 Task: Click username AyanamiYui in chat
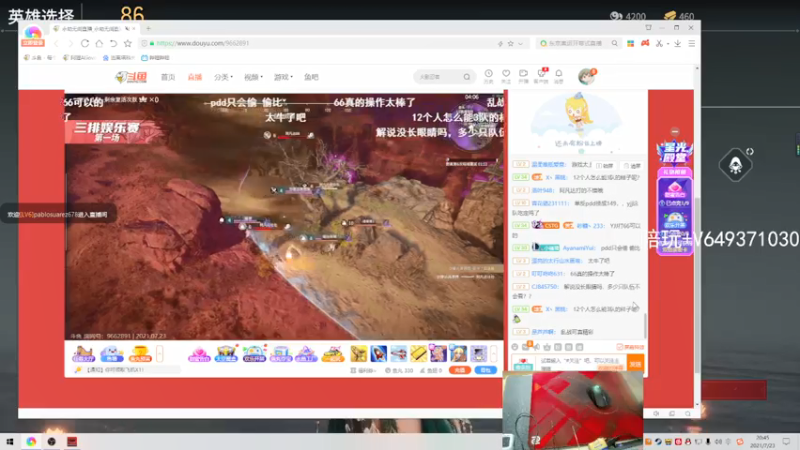[579, 248]
